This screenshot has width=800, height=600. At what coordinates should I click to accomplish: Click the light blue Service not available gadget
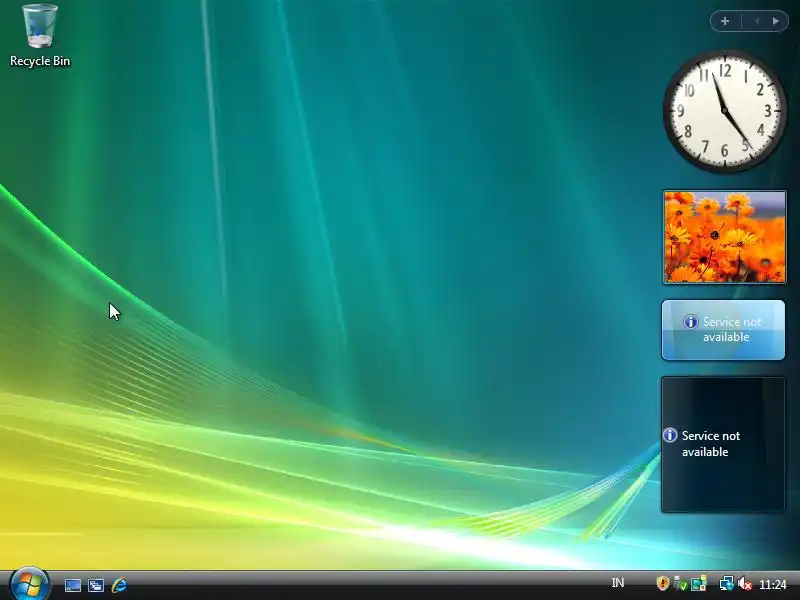click(723, 330)
